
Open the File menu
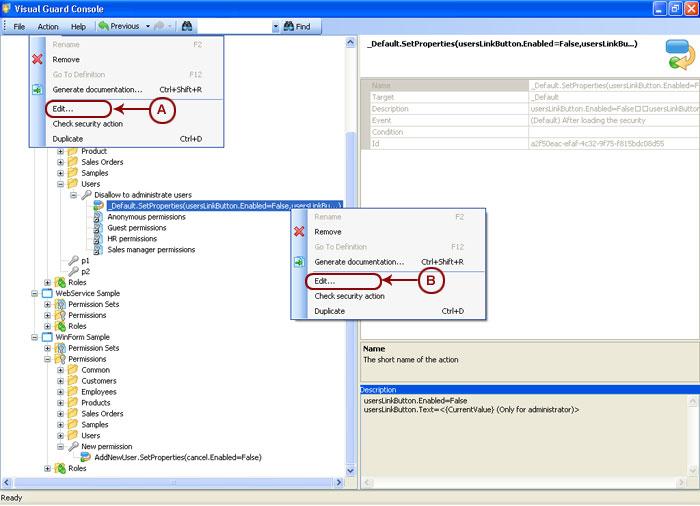pos(19,26)
